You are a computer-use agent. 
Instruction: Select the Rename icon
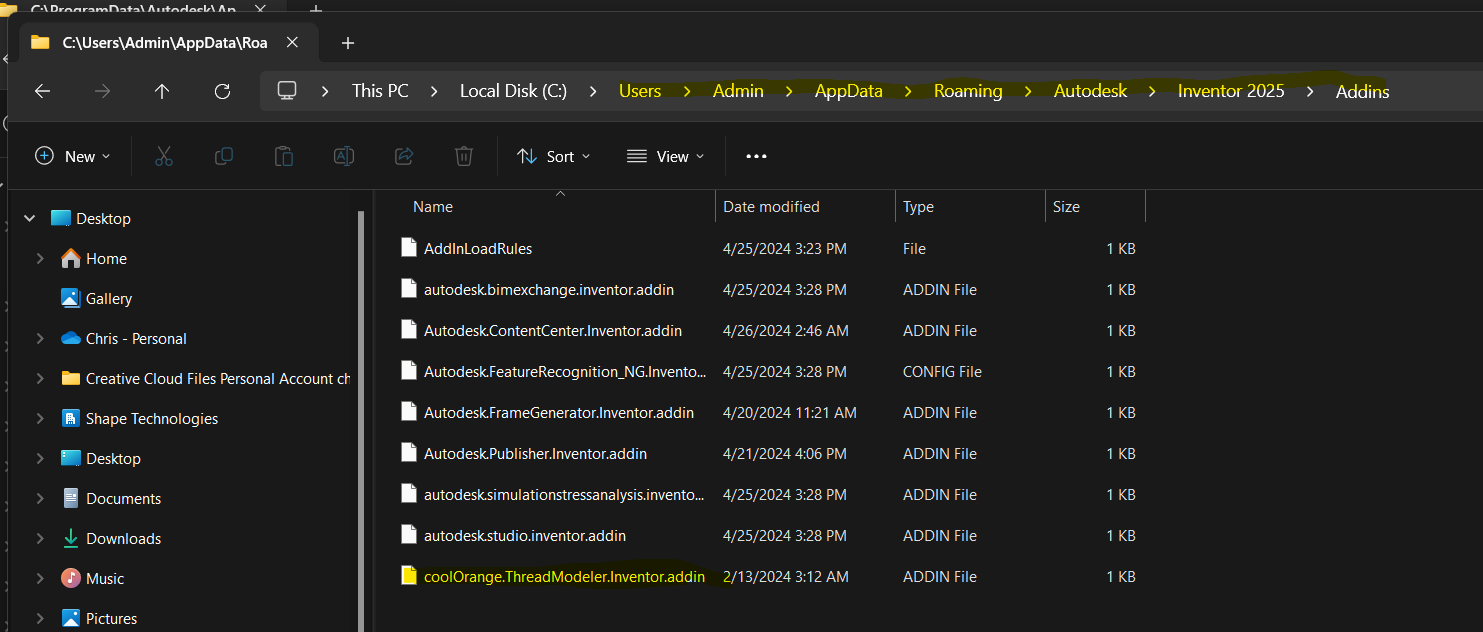[x=343, y=156]
